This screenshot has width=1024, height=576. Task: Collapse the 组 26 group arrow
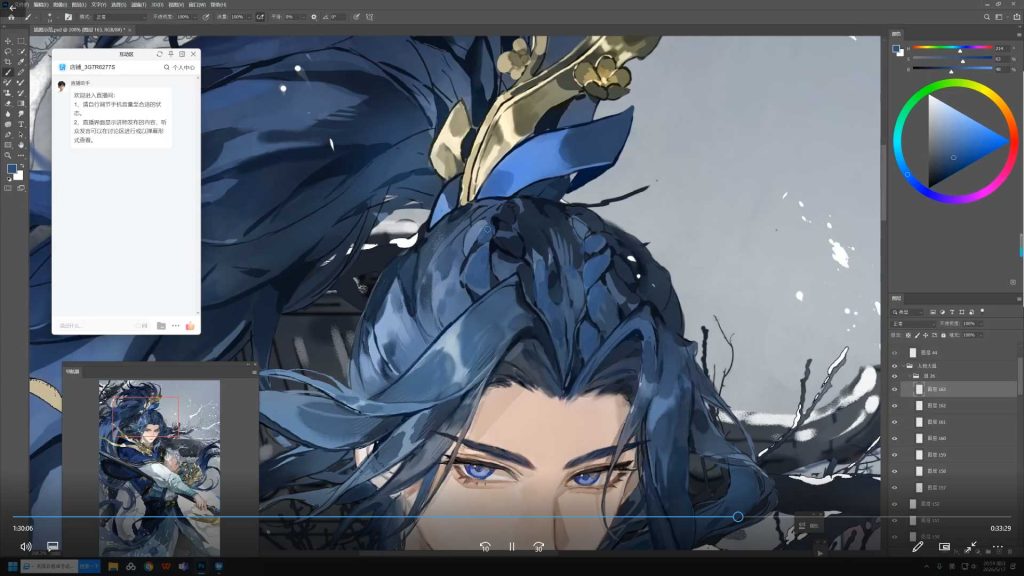tap(908, 376)
